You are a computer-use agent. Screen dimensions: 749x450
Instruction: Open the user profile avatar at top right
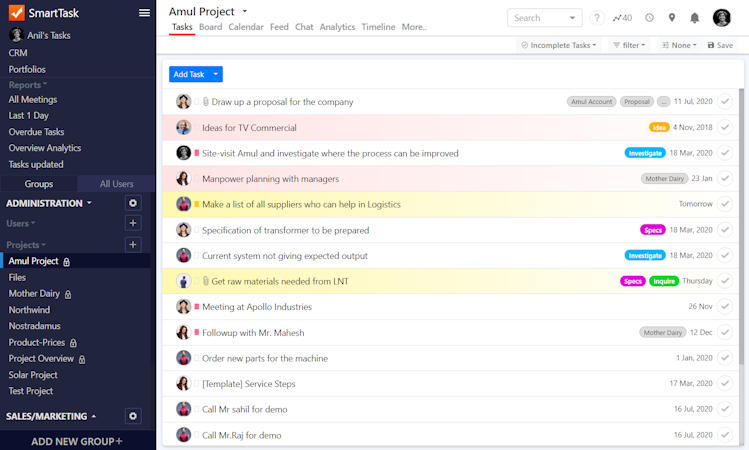[x=722, y=18]
